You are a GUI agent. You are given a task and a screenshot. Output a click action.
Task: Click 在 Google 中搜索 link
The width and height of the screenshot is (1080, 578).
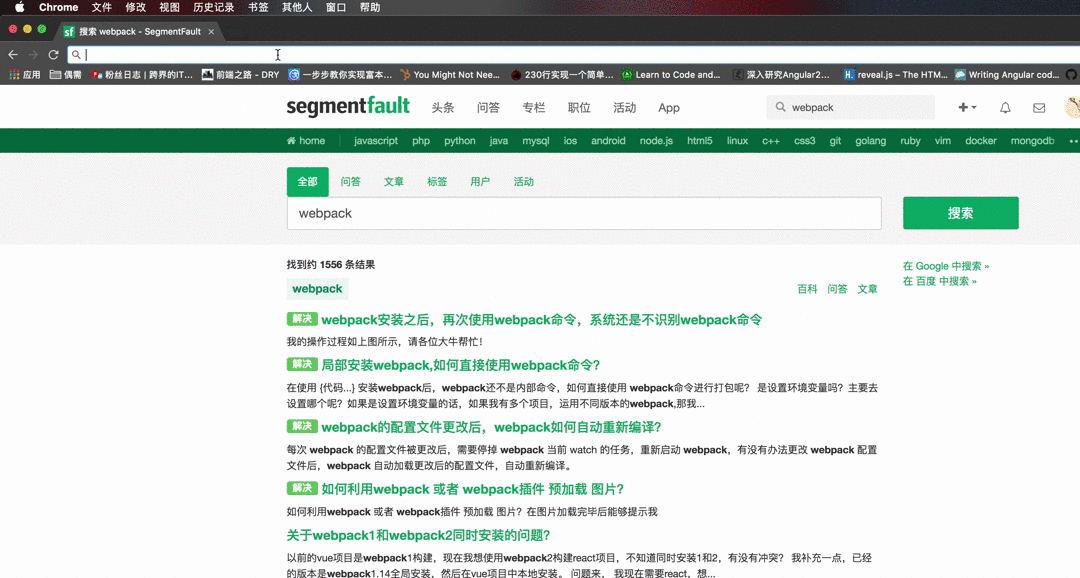click(x=946, y=266)
